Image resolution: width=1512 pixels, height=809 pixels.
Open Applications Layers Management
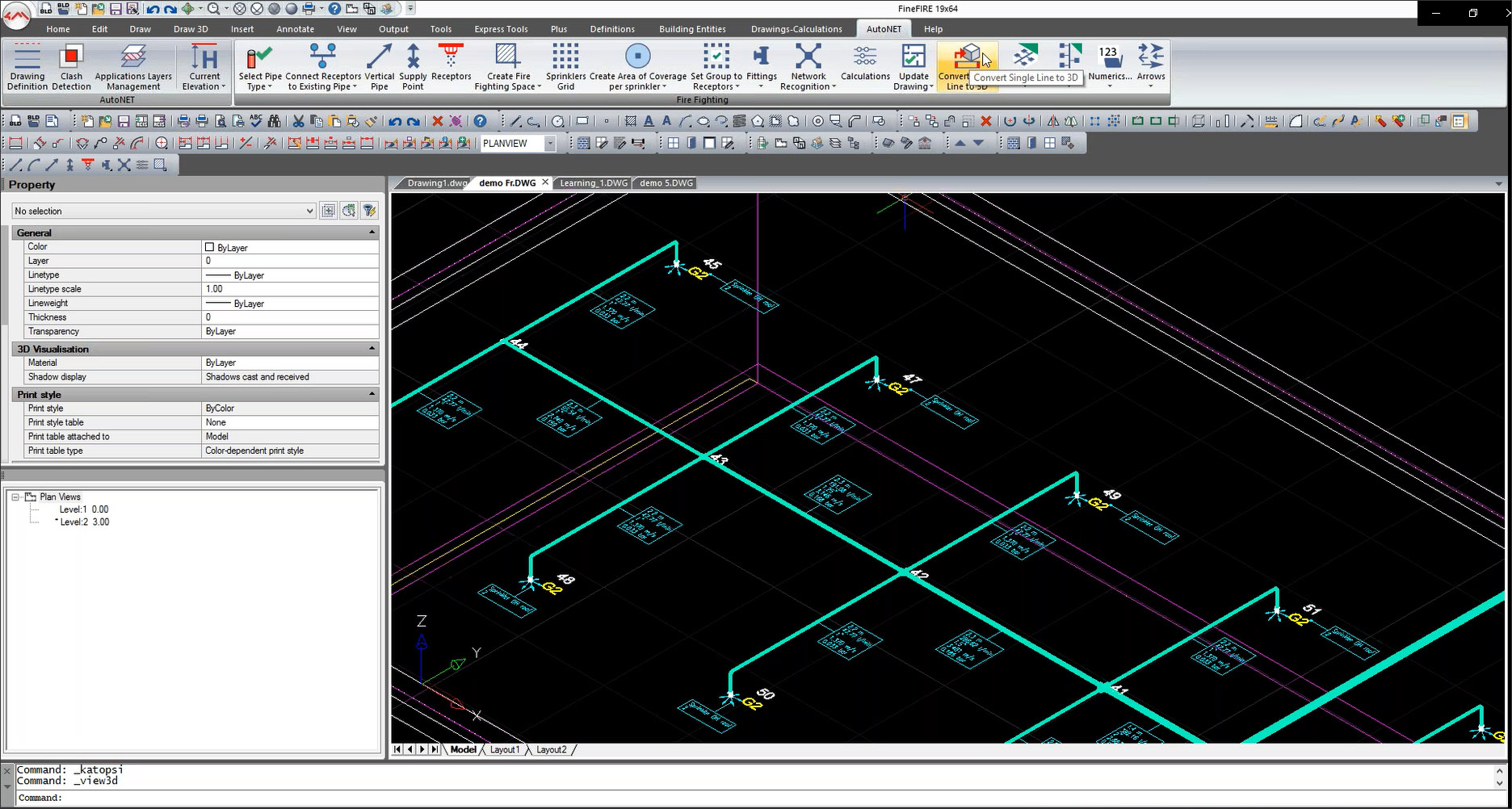tap(133, 67)
